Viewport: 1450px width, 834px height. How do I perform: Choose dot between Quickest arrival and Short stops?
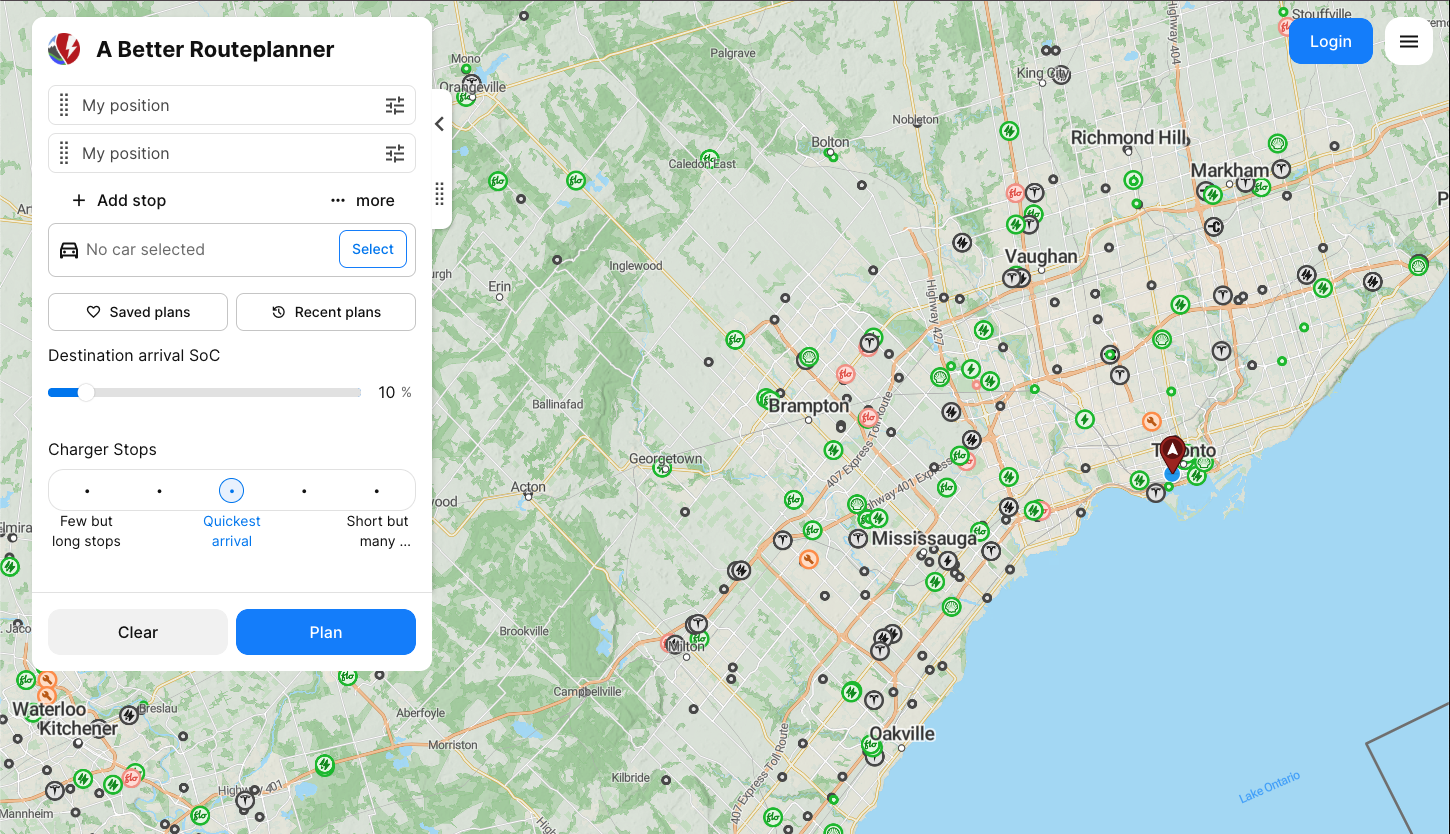304,491
